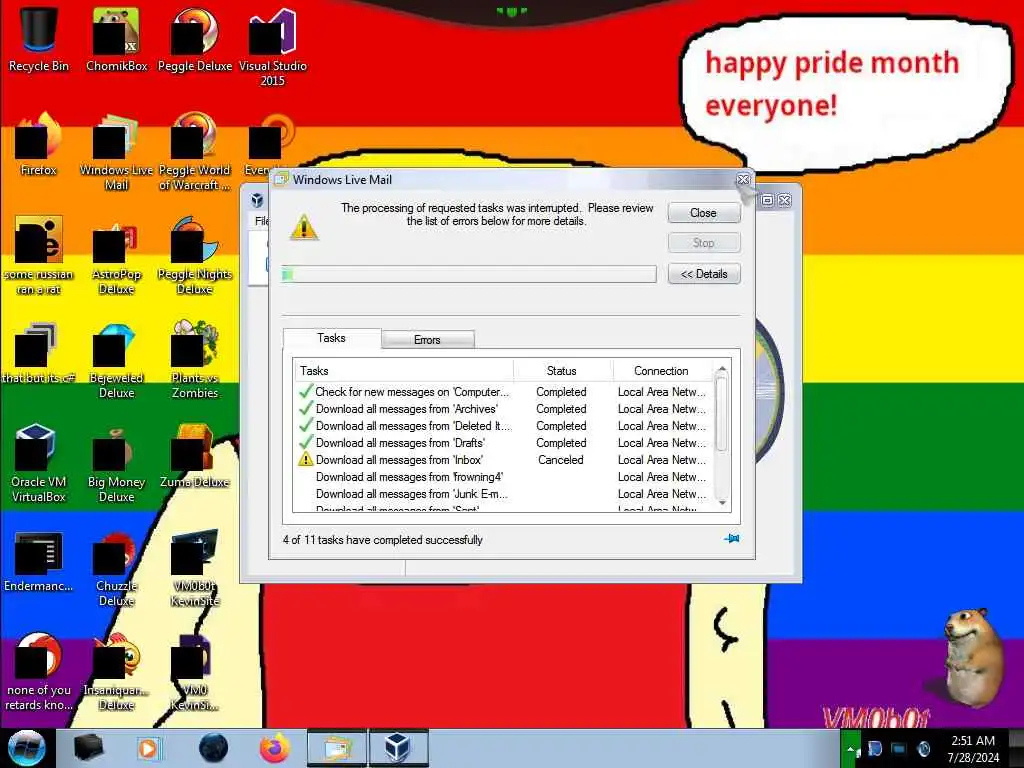This screenshot has width=1024, height=768.
Task: Click the taskbar clock showing 2:51 AM
Action: click(x=973, y=748)
